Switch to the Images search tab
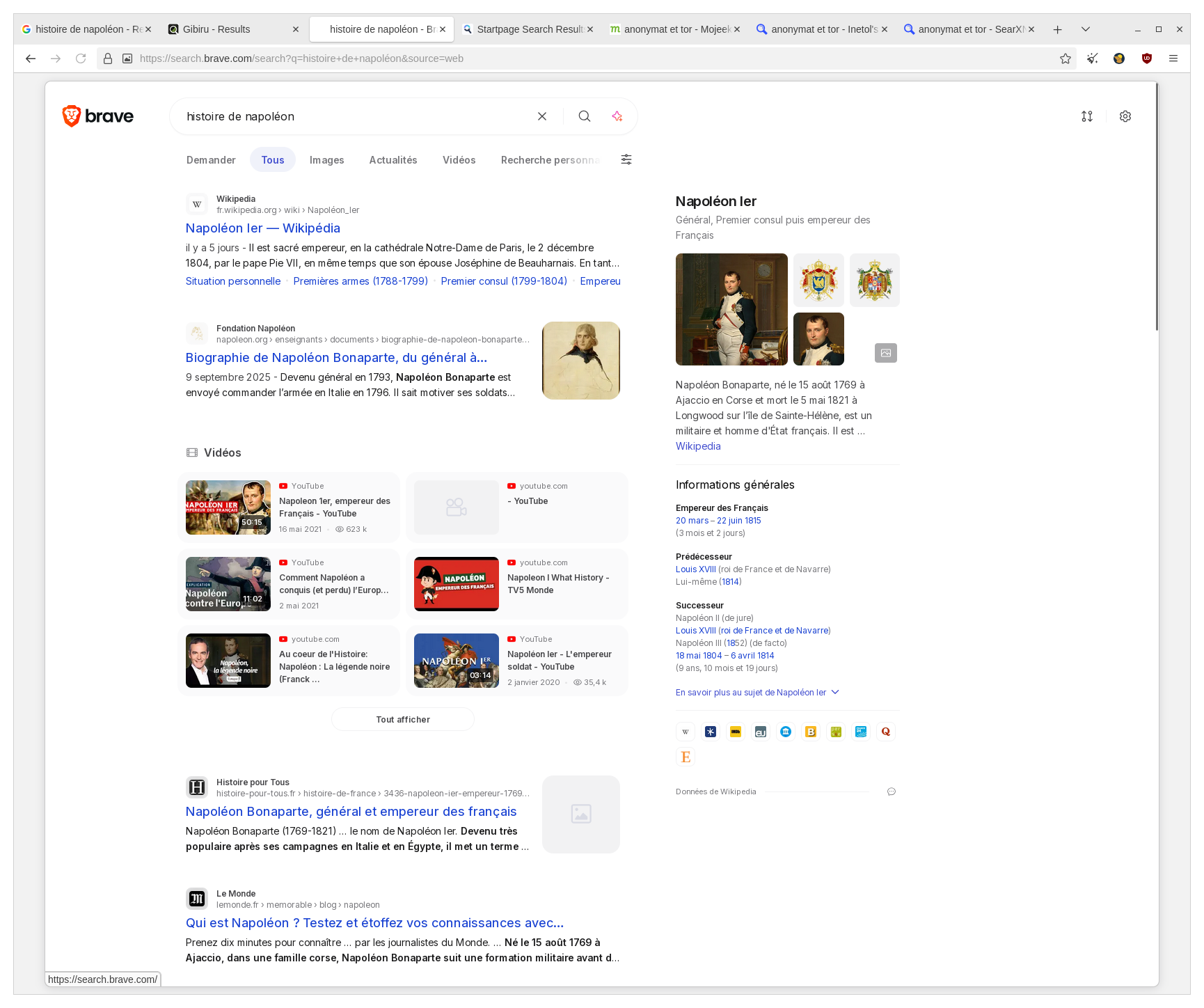The image size is (1204, 1008). click(326, 159)
